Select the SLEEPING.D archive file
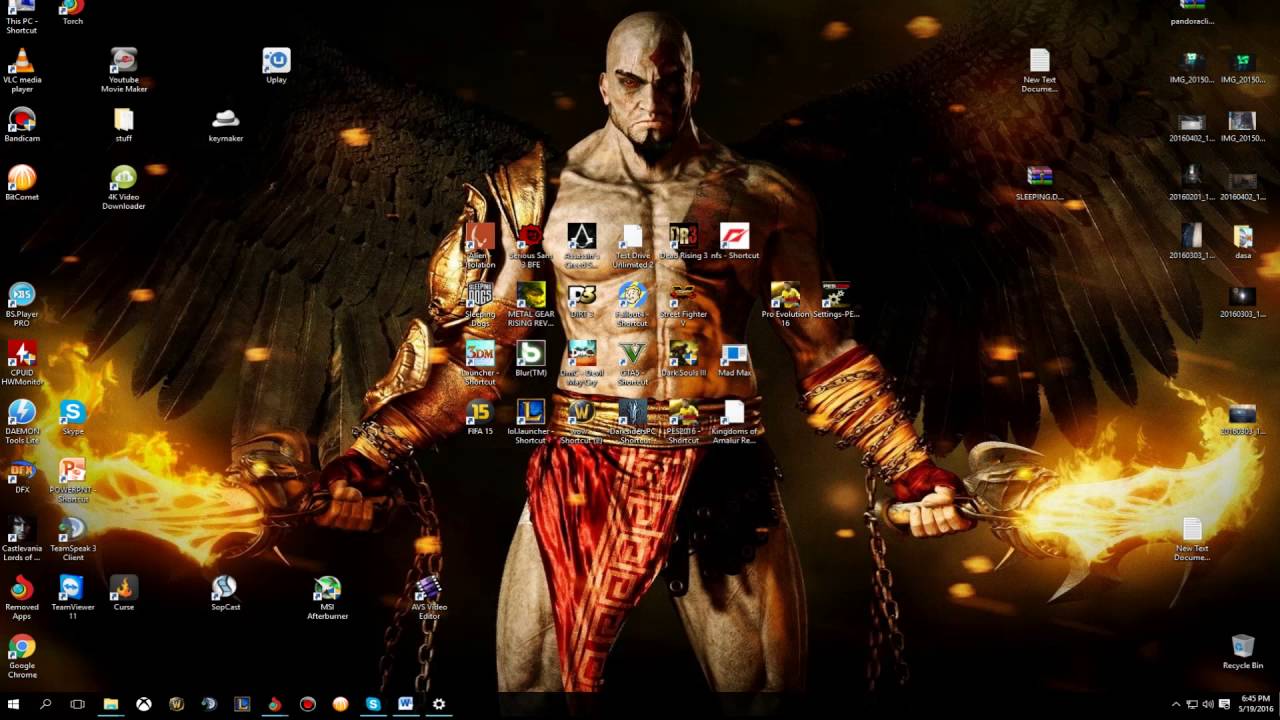The width and height of the screenshot is (1280, 720). coord(1040,184)
